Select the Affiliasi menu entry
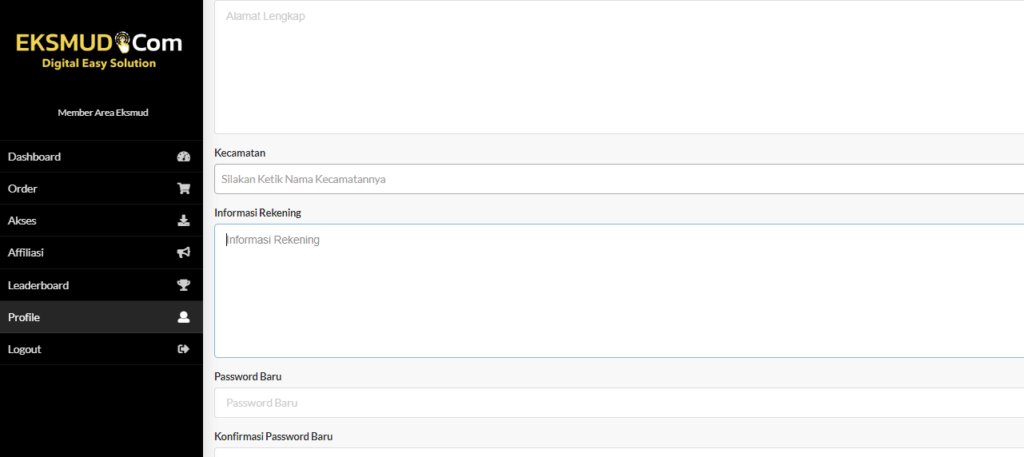This screenshot has height=457, width=1024. tap(101, 253)
